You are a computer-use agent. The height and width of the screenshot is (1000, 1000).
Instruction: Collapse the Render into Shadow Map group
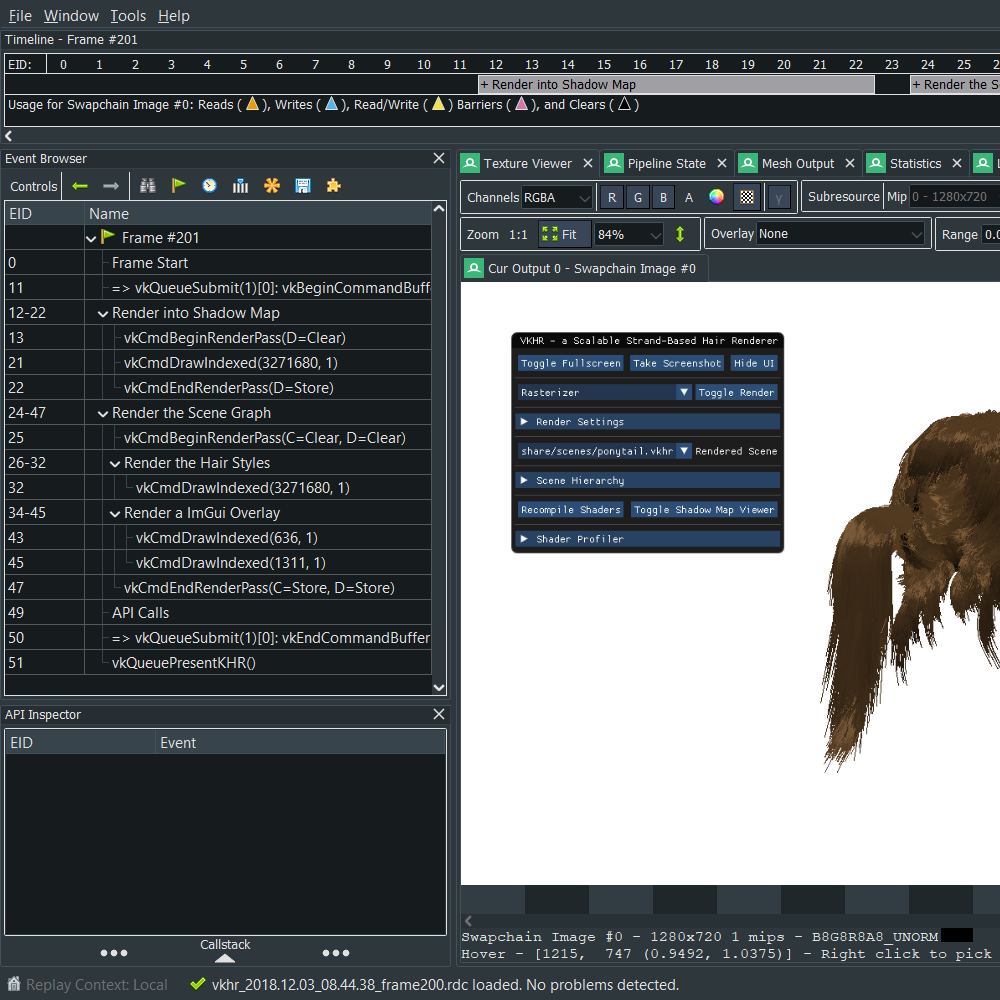pyautogui.click(x=103, y=313)
